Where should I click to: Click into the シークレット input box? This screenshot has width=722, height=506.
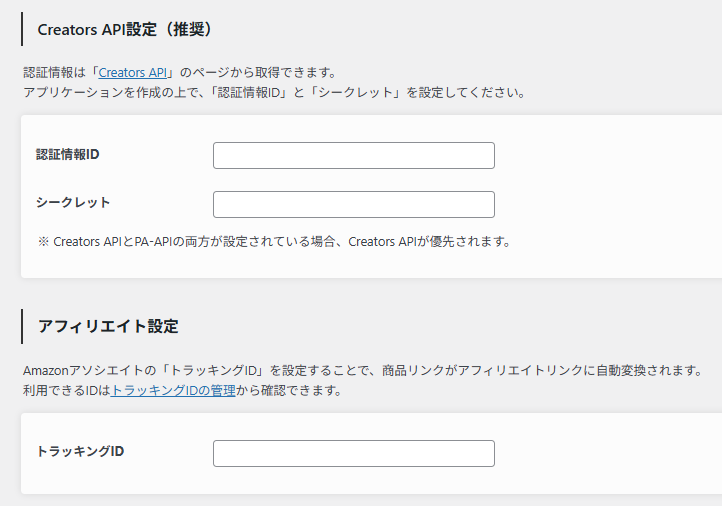pos(353,204)
